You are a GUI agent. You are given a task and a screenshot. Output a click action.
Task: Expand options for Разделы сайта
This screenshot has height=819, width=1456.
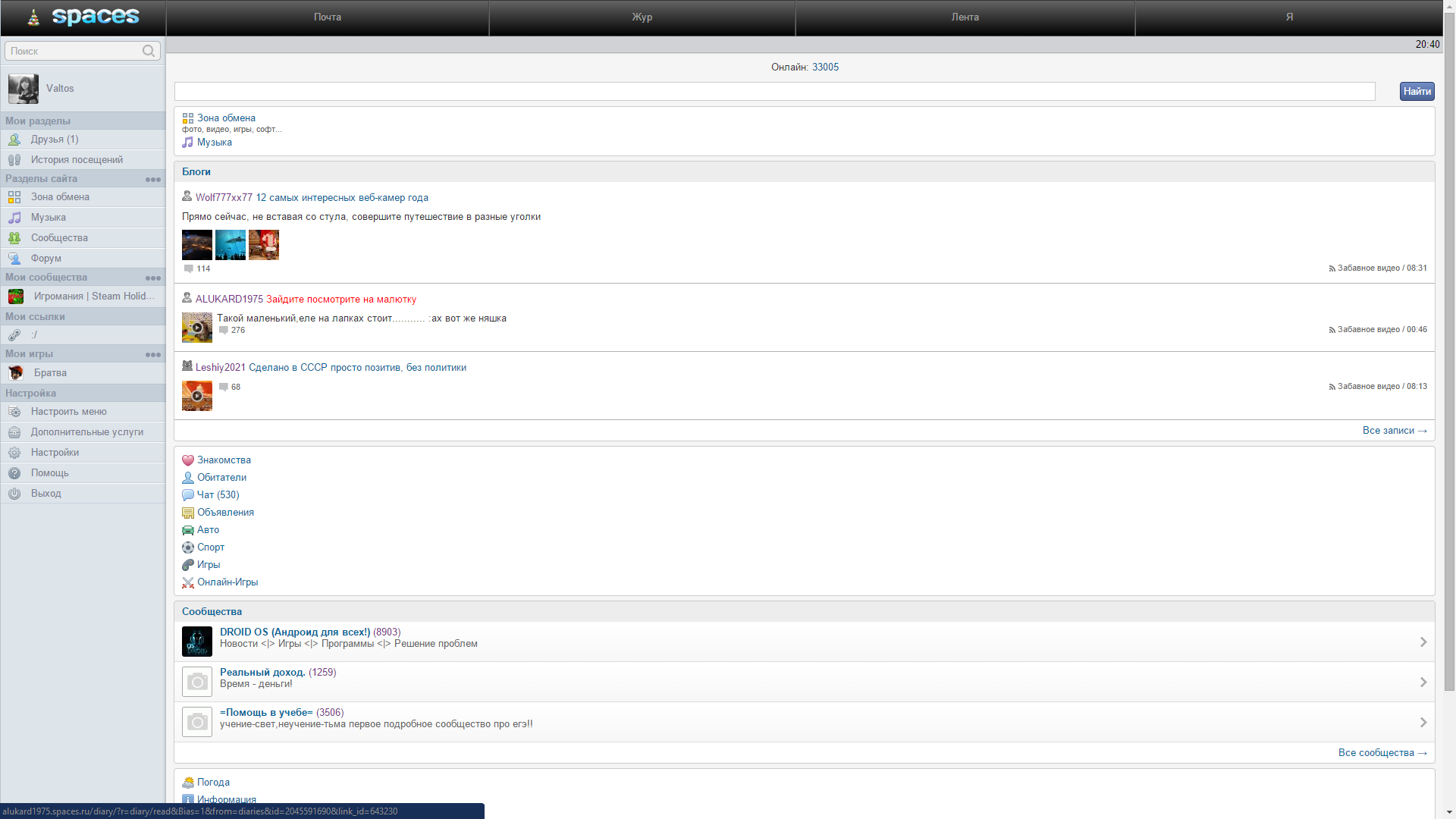153,179
